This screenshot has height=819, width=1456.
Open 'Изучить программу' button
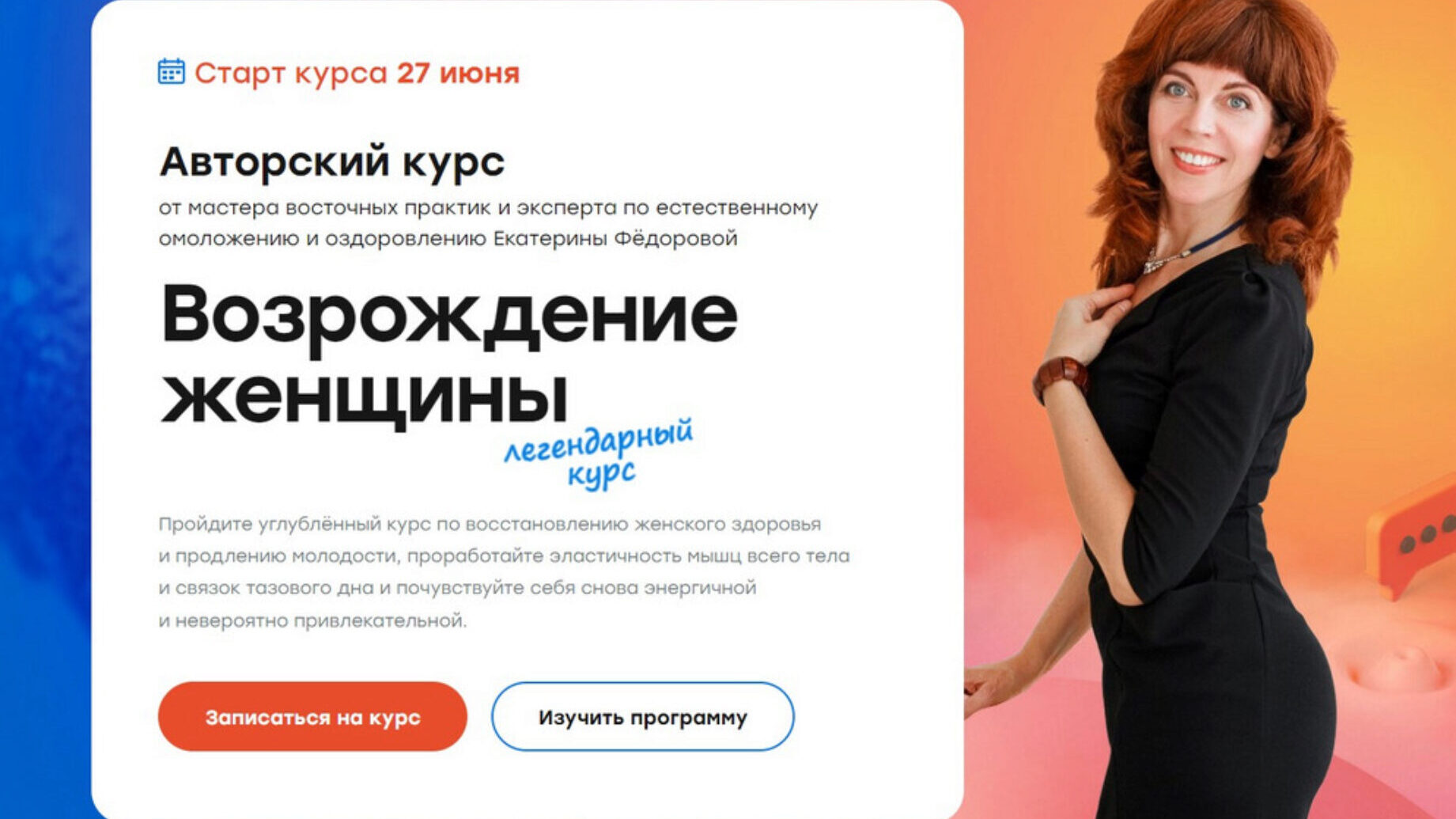coord(642,717)
